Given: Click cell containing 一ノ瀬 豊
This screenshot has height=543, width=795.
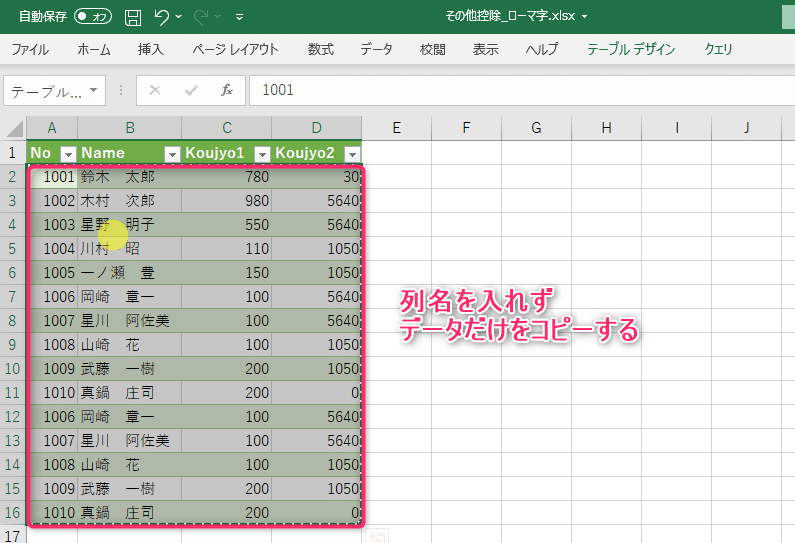Looking at the screenshot, I should [x=130, y=273].
